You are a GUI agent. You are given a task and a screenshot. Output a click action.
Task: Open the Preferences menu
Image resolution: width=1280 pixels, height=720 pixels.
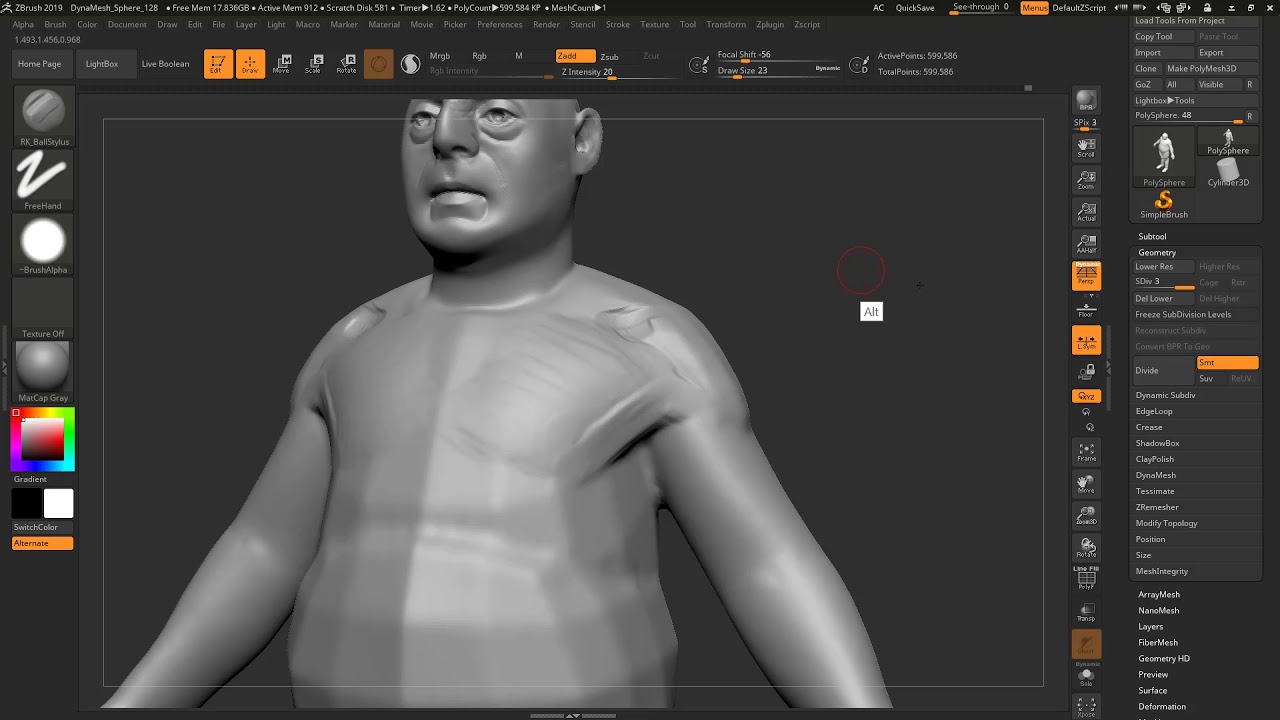coord(499,24)
